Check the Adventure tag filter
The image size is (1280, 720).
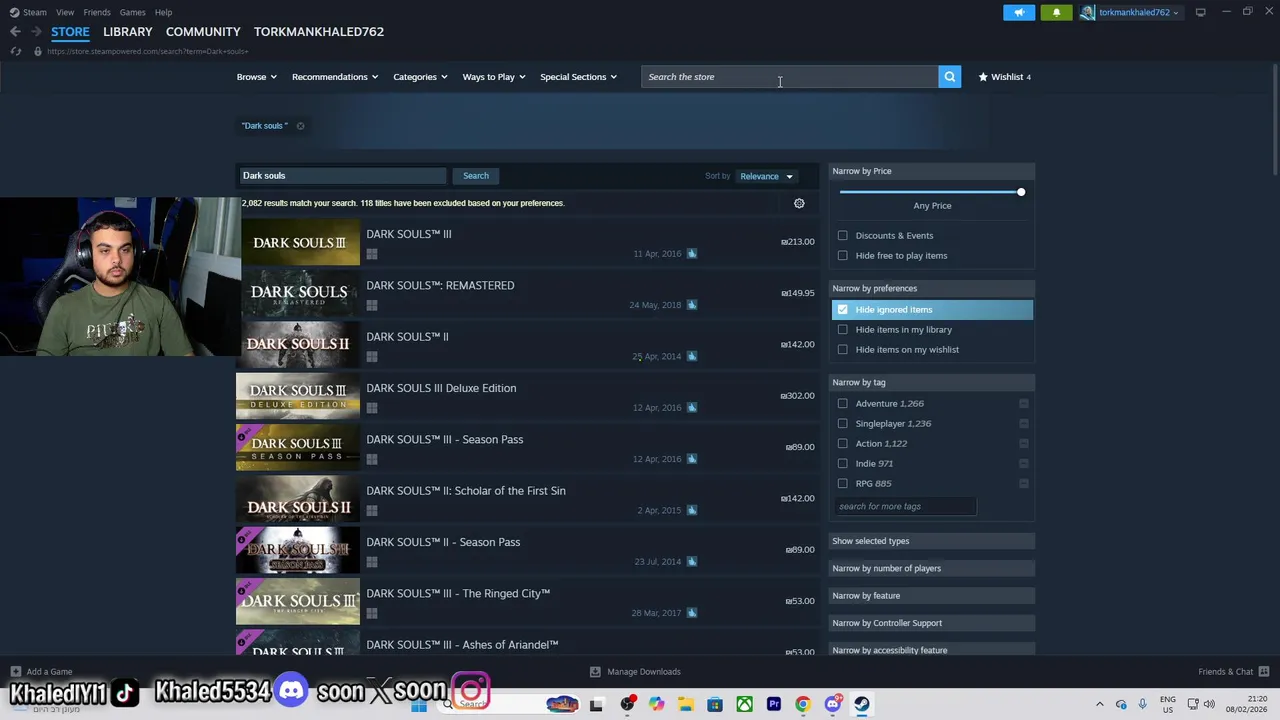coord(843,404)
